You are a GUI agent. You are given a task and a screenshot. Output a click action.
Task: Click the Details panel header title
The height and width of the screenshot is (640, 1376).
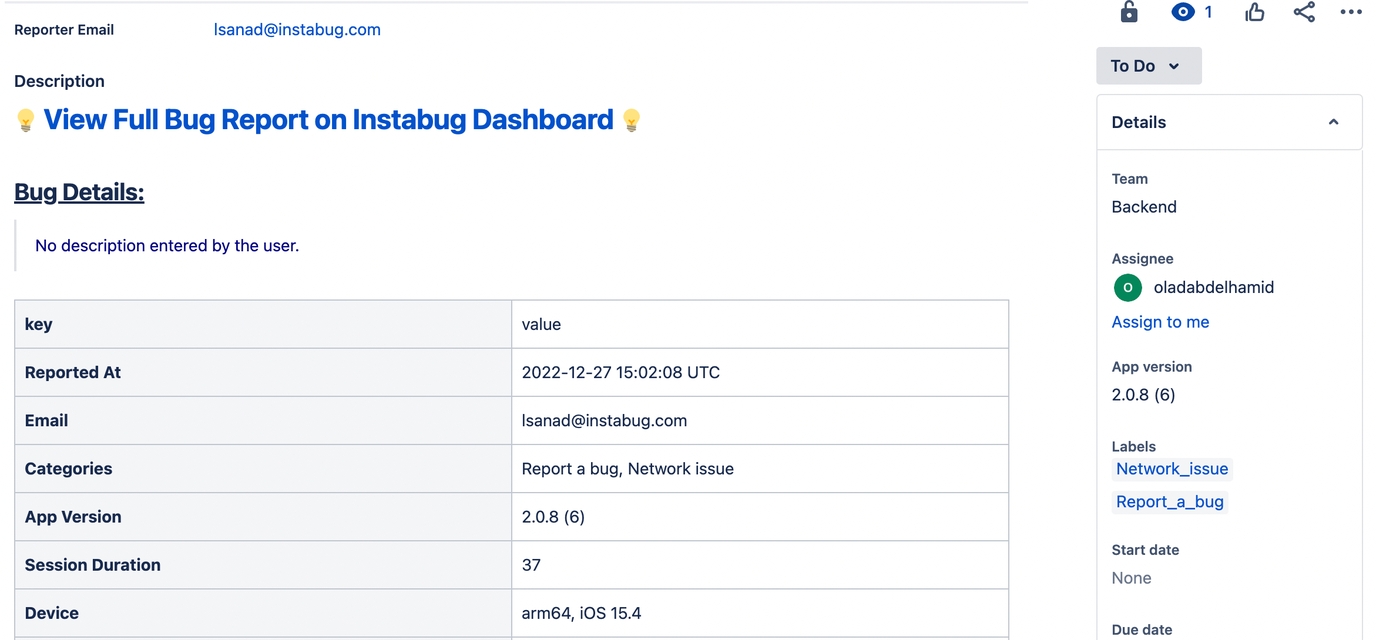1139,122
